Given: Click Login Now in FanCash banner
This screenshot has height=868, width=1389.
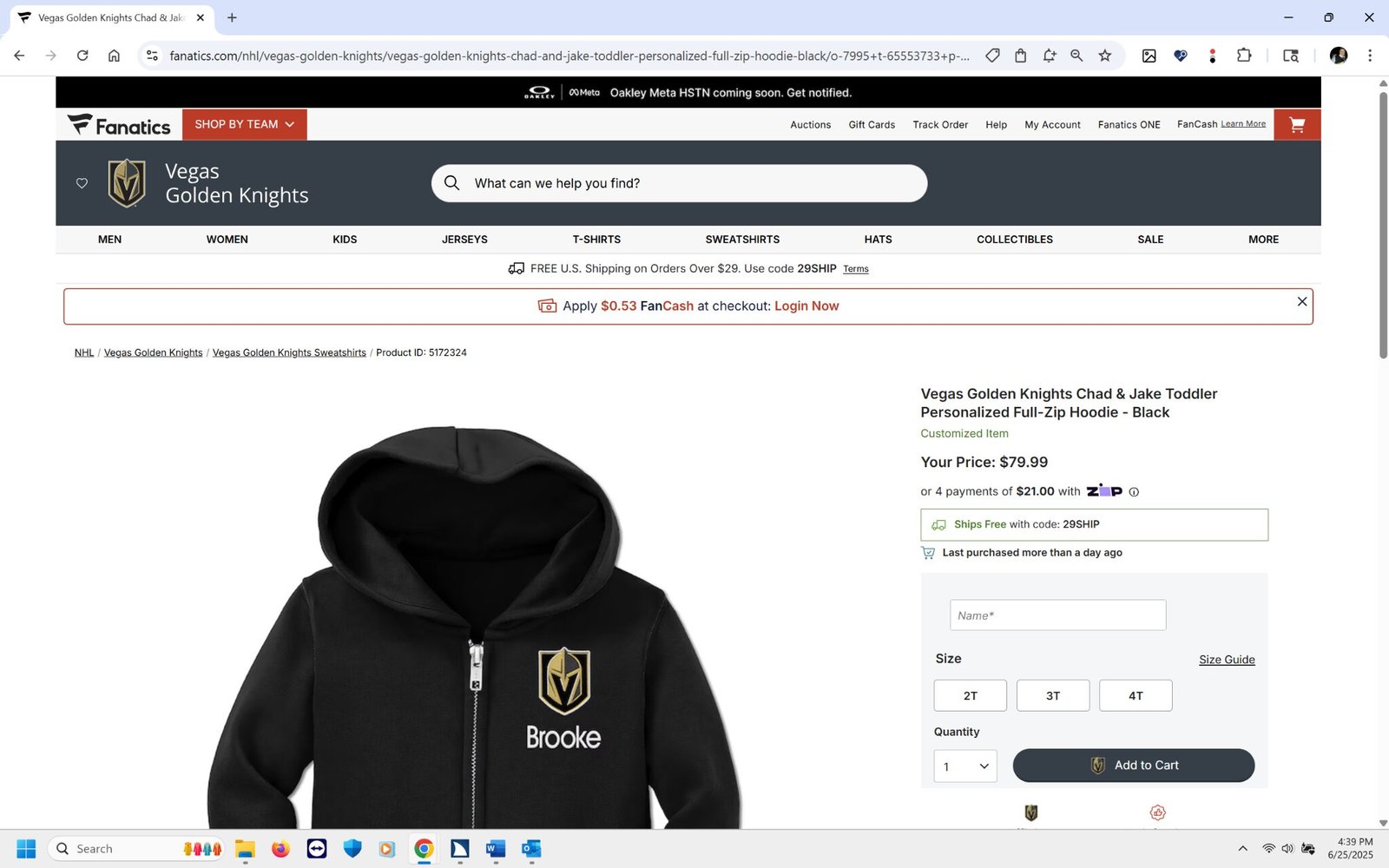Looking at the screenshot, I should pos(806,306).
